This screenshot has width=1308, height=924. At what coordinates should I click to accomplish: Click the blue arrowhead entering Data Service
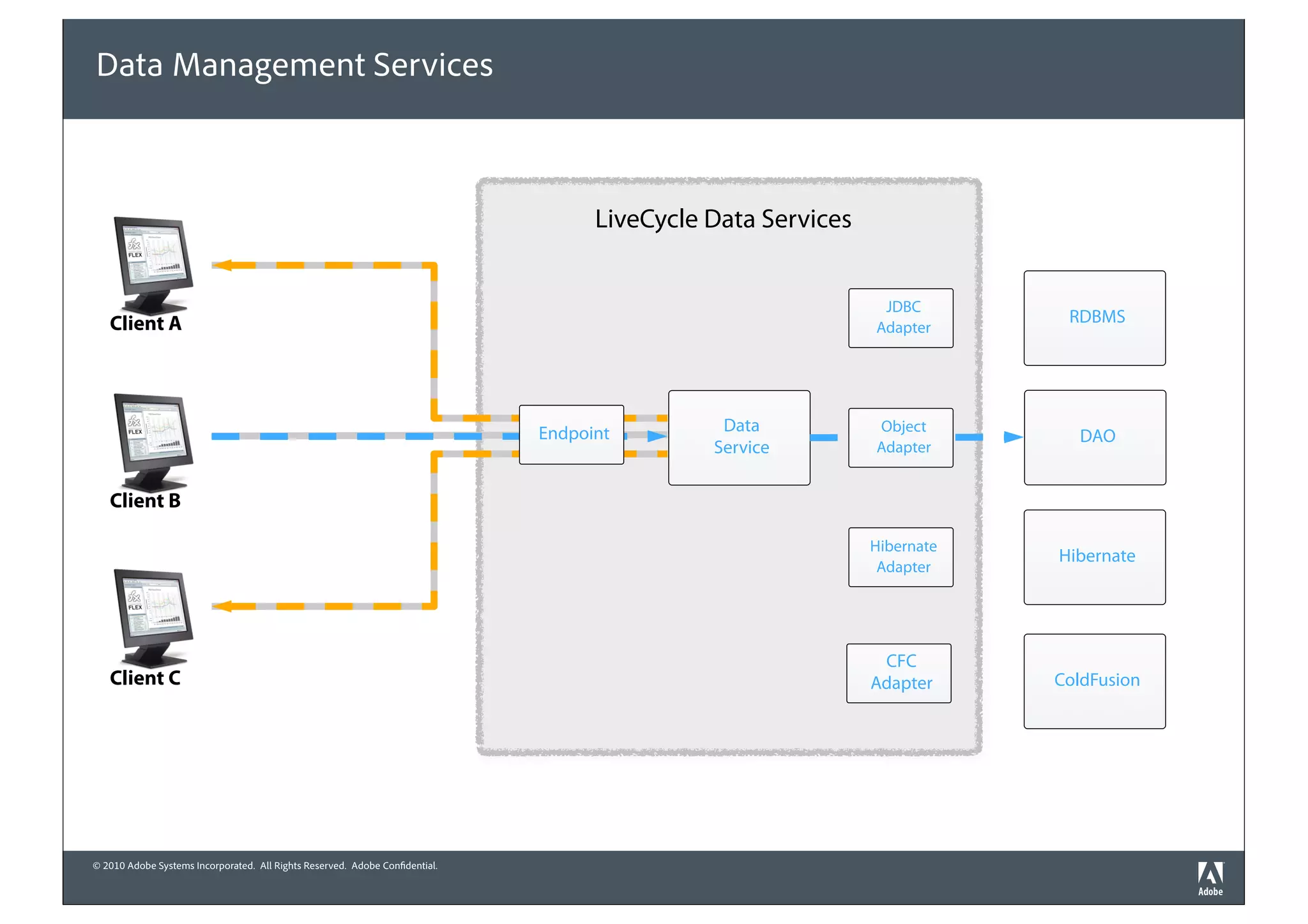656,436
